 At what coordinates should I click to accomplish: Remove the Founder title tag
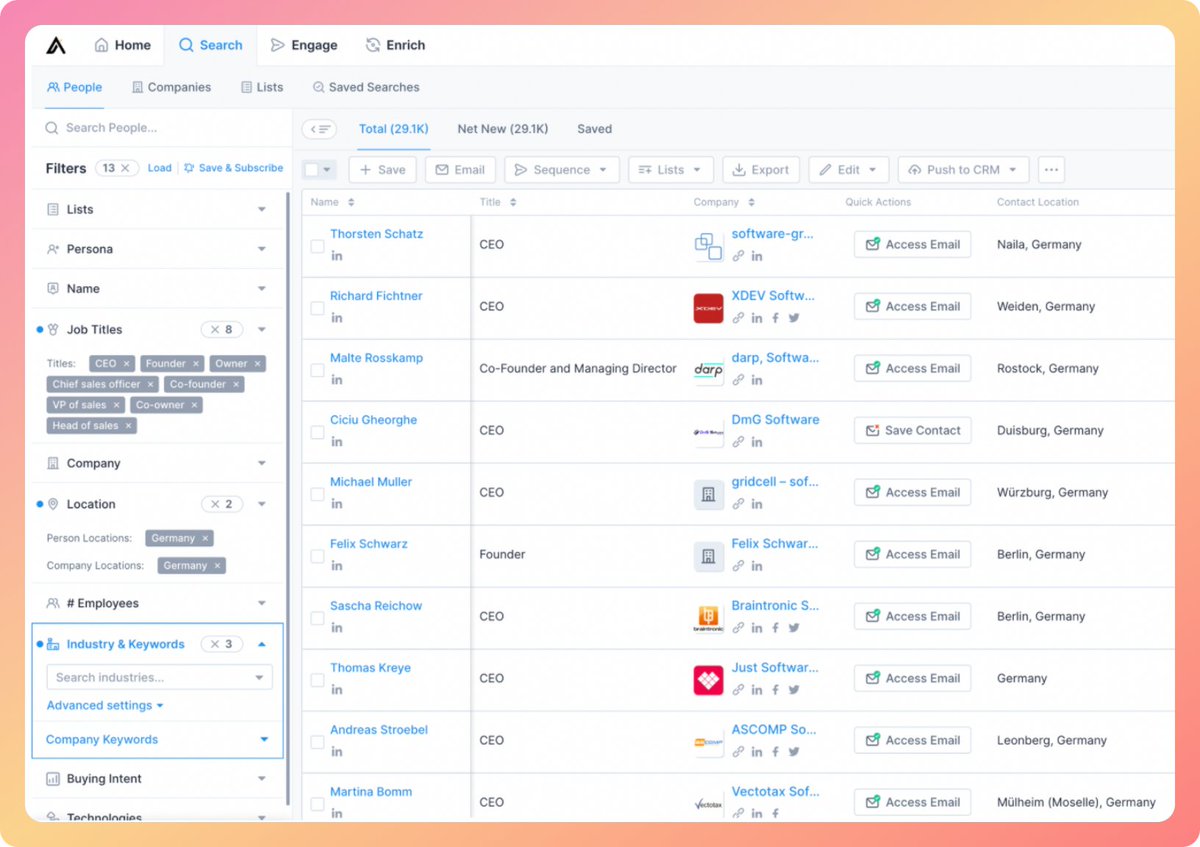(x=196, y=364)
